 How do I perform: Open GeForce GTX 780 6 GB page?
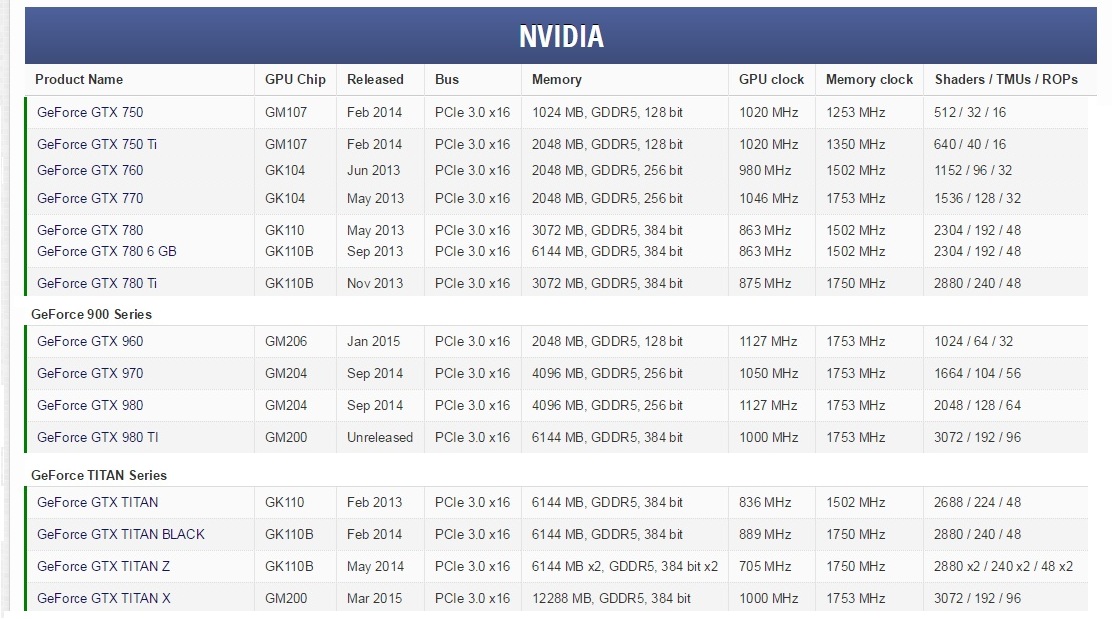106,251
